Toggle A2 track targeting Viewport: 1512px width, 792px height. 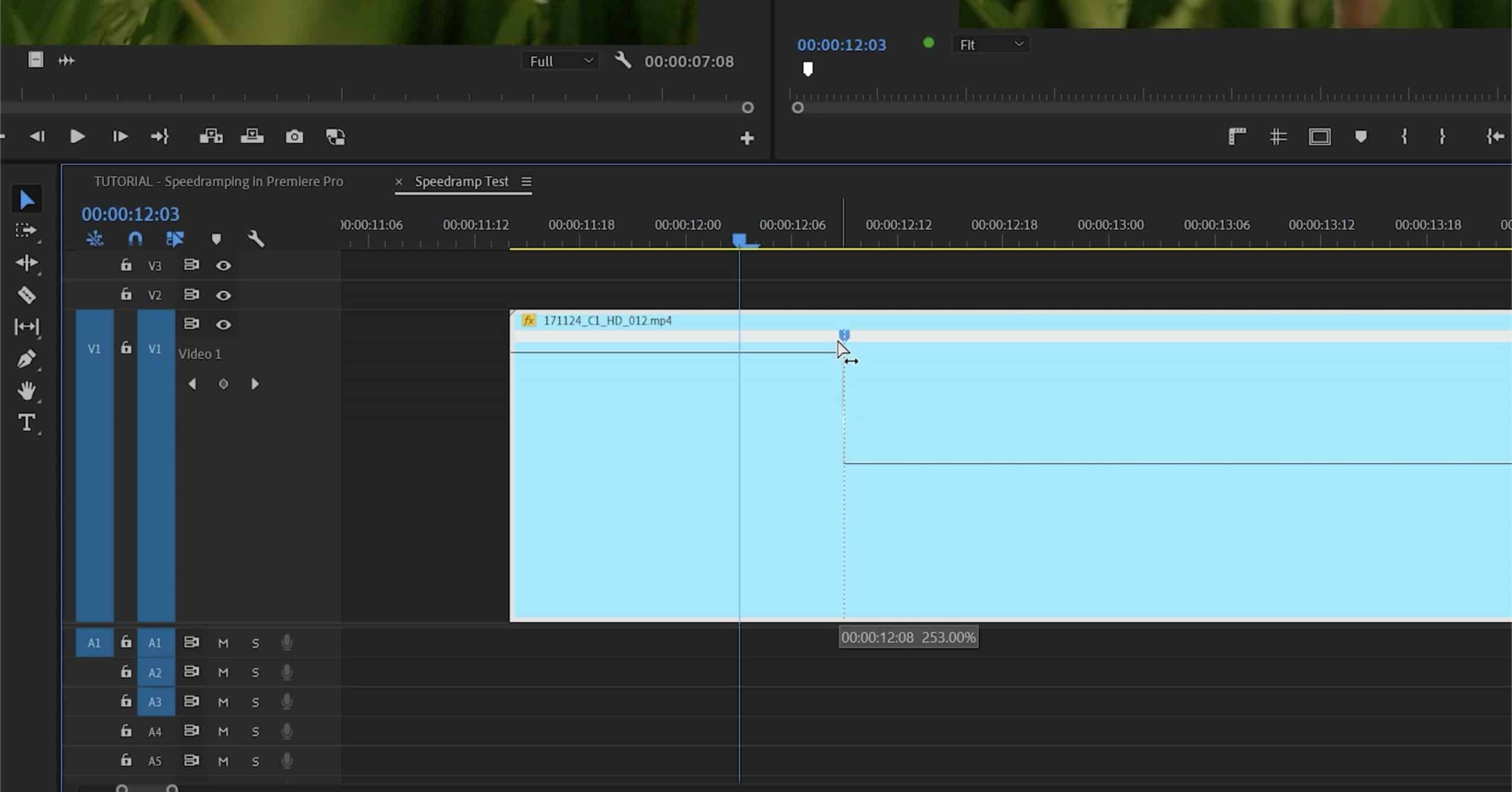click(155, 673)
